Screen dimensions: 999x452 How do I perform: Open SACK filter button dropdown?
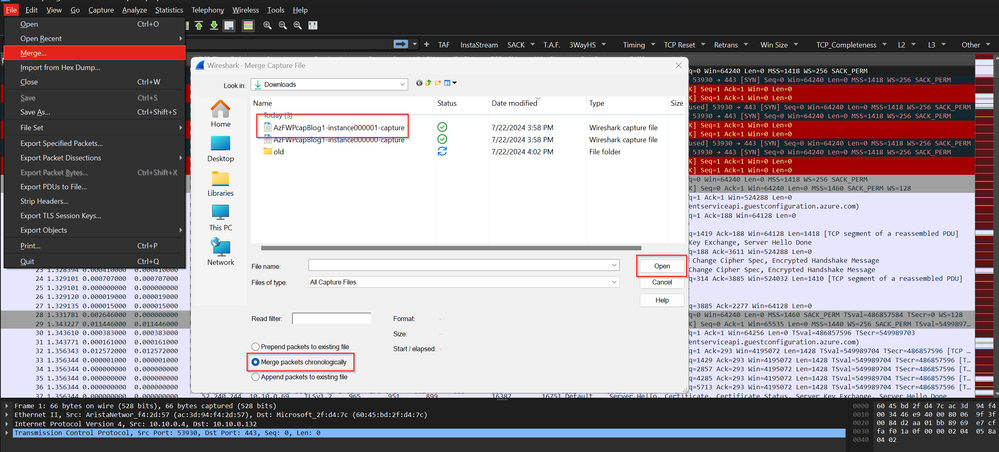coord(531,45)
